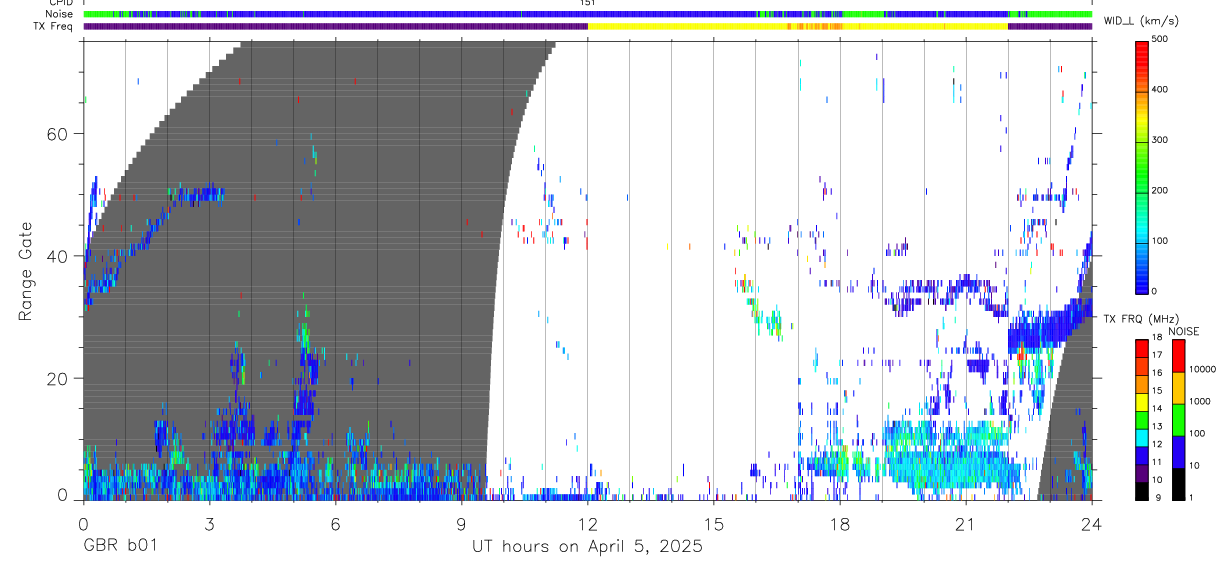The image size is (1228, 567).
Task: Click the '18' tick on TX FRQ bar
Action: click(1157, 339)
